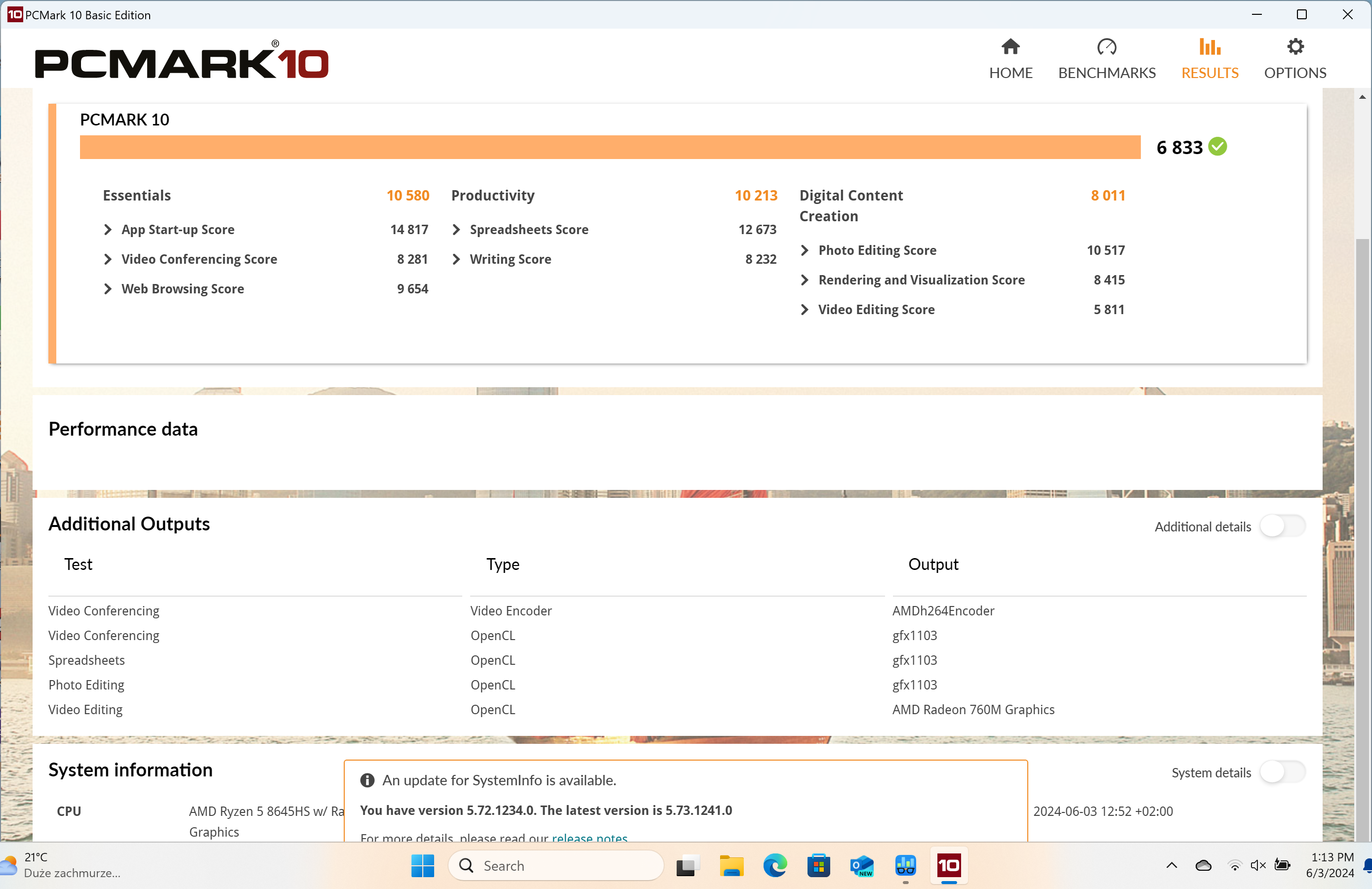Click the Photo Editing test row name
1372x889 pixels.
click(86, 685)
